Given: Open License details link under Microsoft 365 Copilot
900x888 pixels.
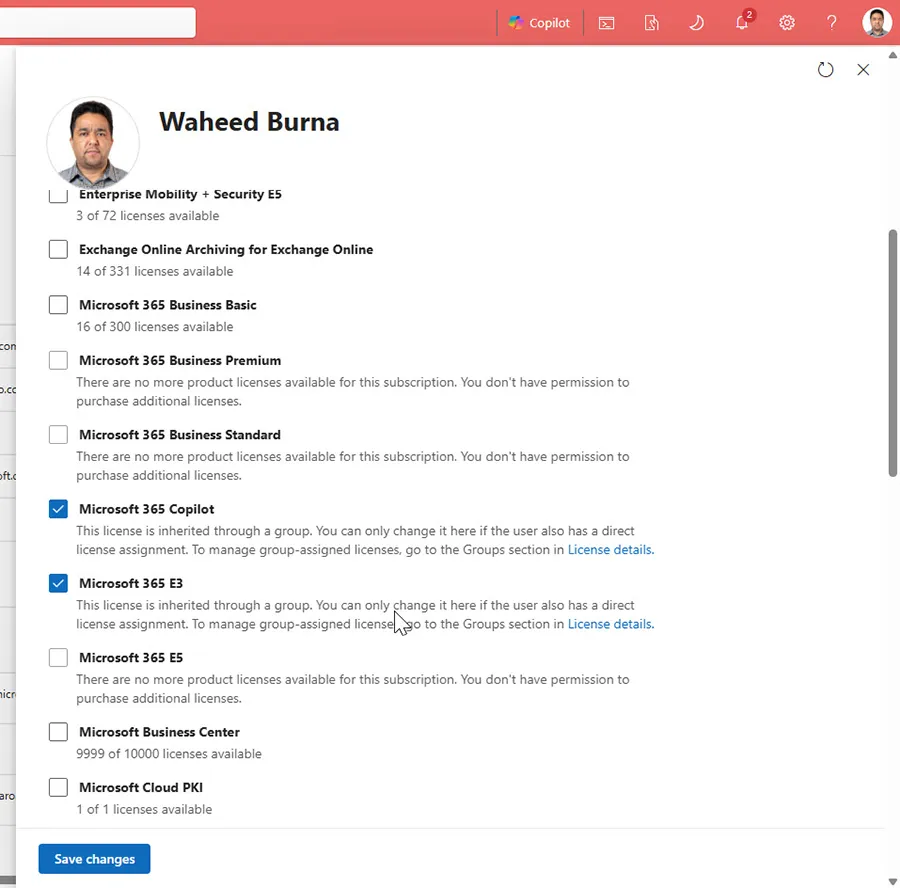Looking at the screenshot, I should pyautogui.click(x=611, y=550).
